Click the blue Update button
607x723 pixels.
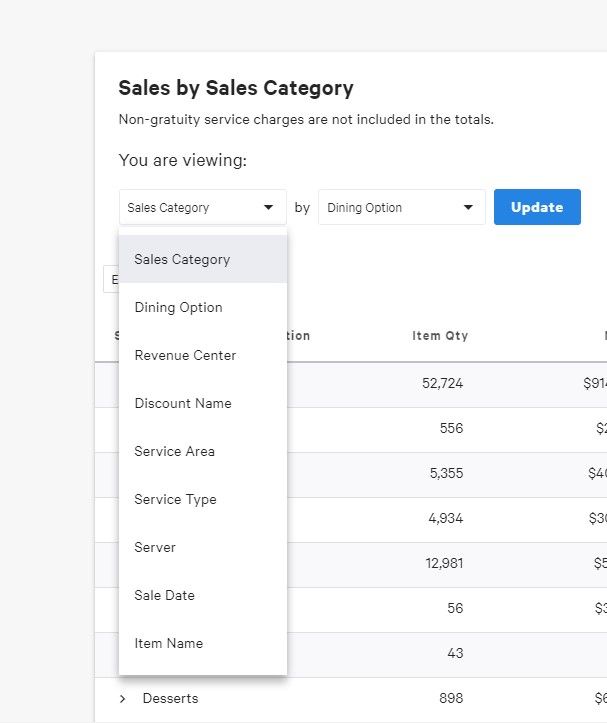pyautogui.click(x=537, y=207)
